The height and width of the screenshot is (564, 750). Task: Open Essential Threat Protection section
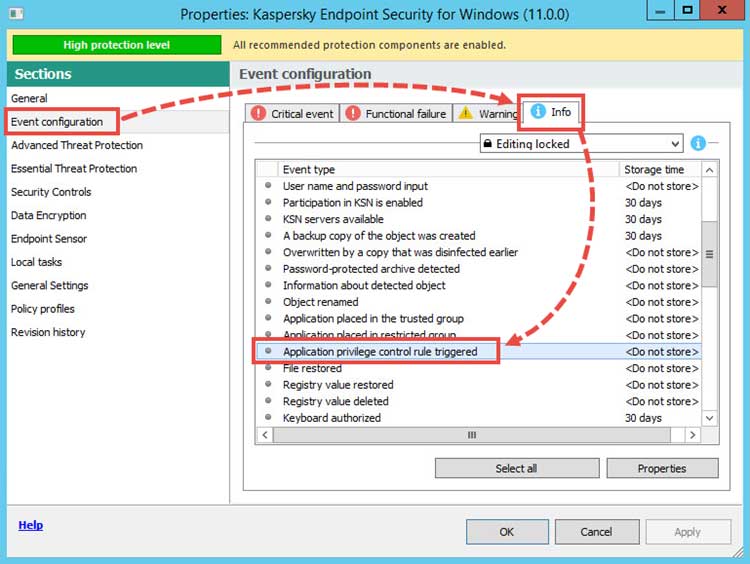(74, 169)
